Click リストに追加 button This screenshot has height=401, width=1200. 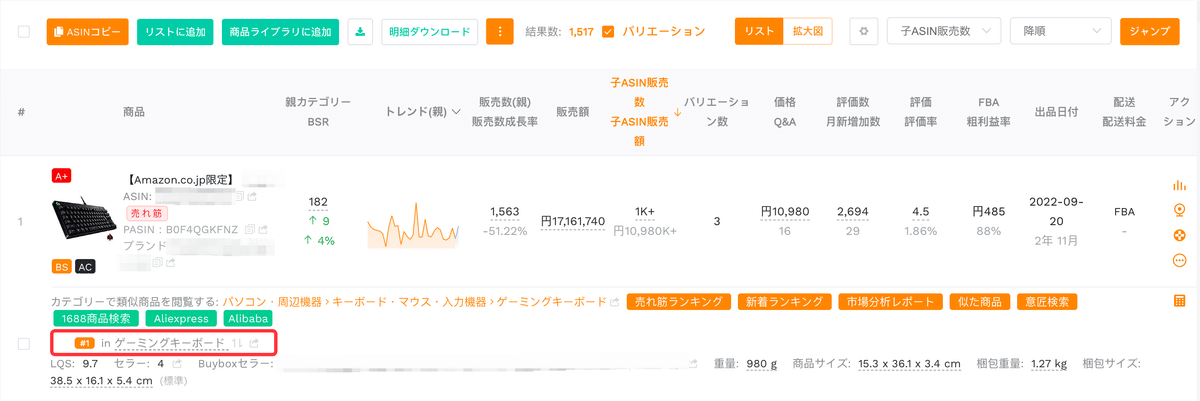(175, 32)
